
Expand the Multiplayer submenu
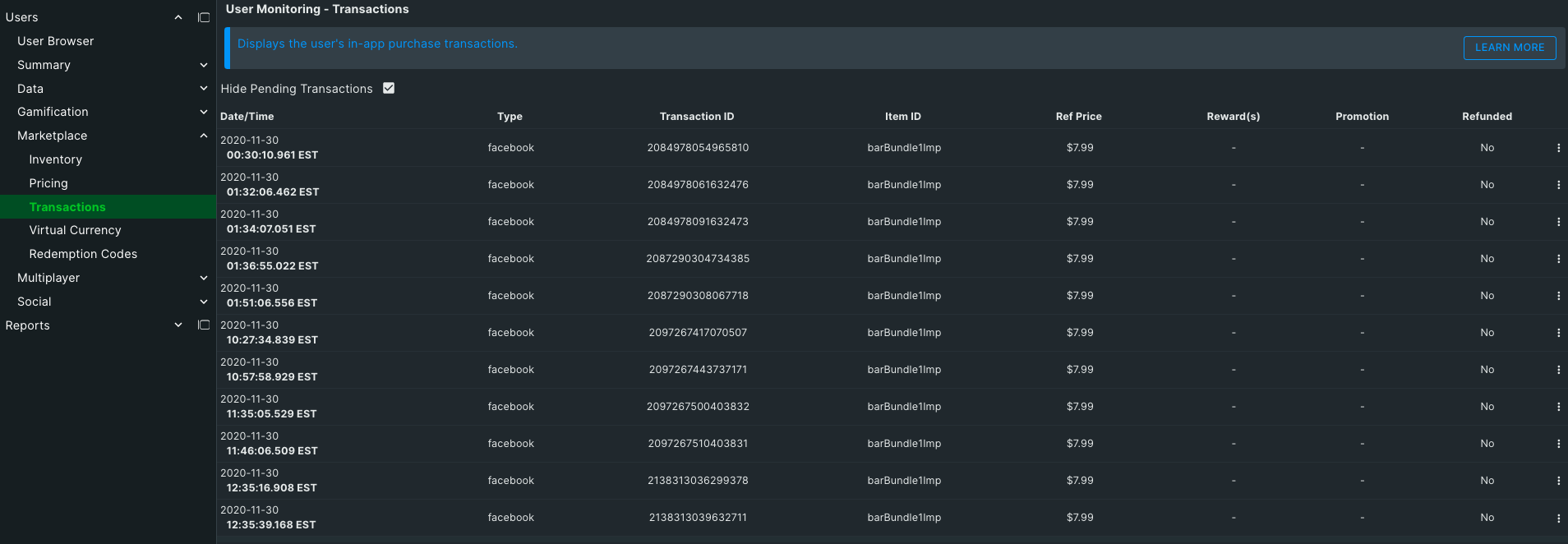[204, 278]
